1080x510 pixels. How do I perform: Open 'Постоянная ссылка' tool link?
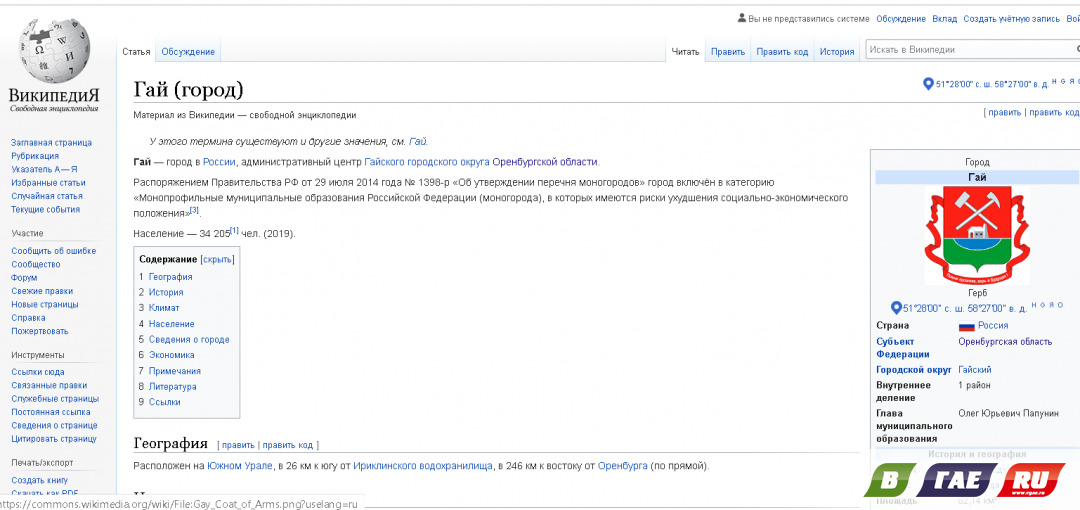[x=50, y=412]
